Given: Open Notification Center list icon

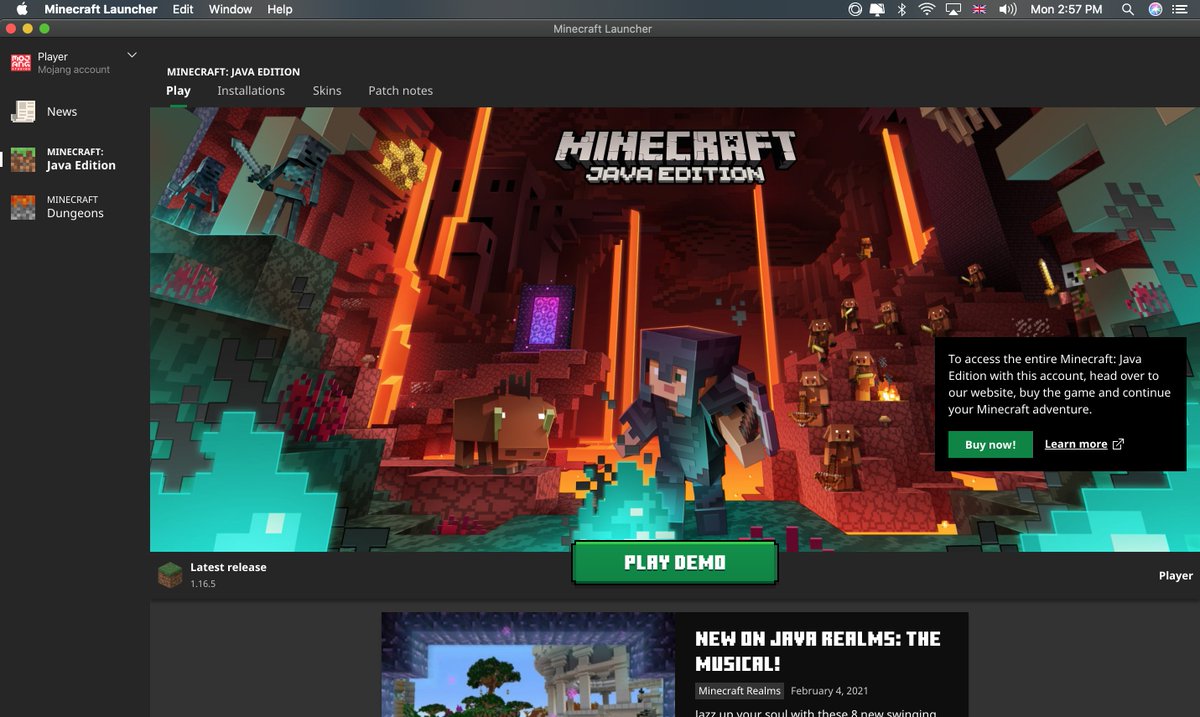Looking at the screenshot, I should click(x=1180, y=9).
